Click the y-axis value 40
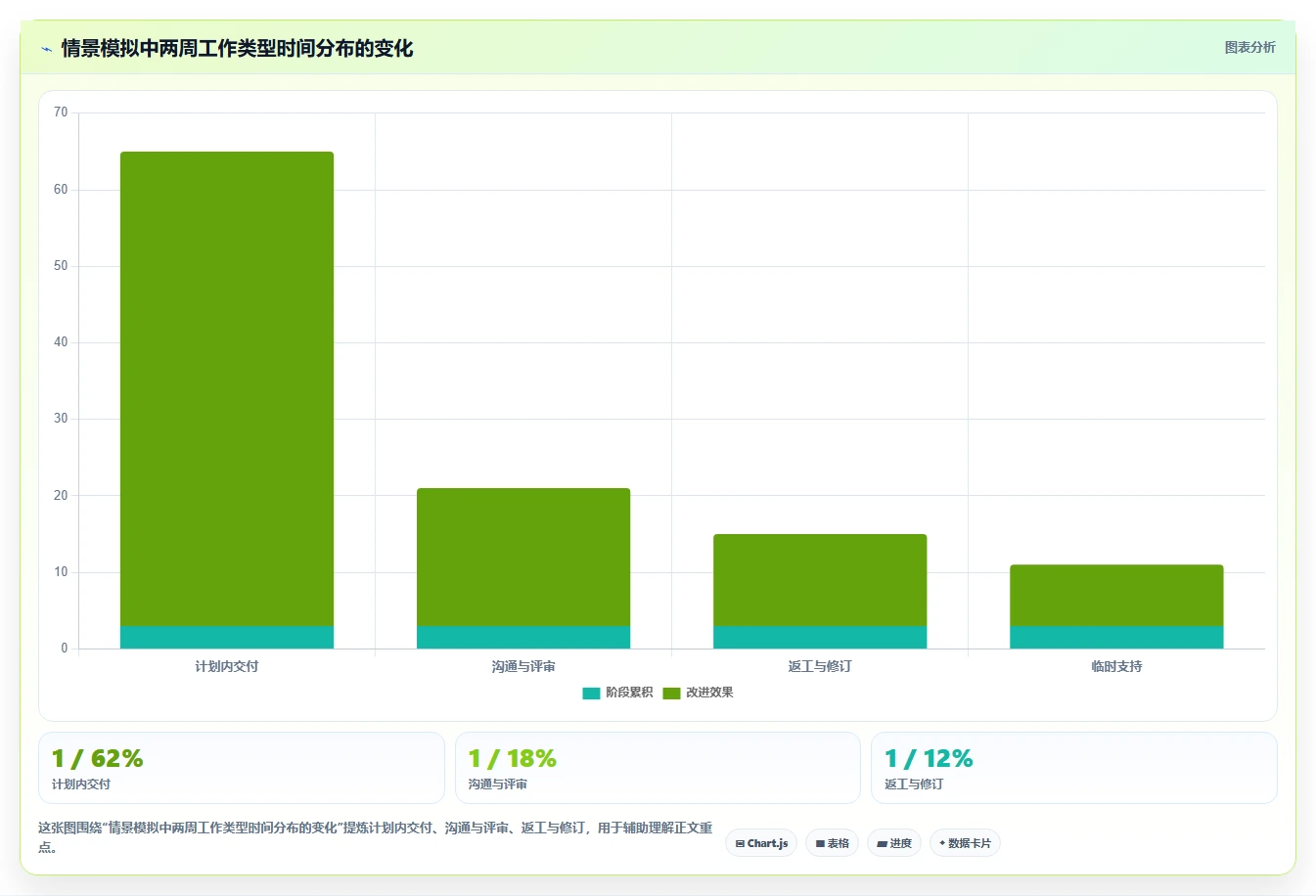 tap(61, 342)
